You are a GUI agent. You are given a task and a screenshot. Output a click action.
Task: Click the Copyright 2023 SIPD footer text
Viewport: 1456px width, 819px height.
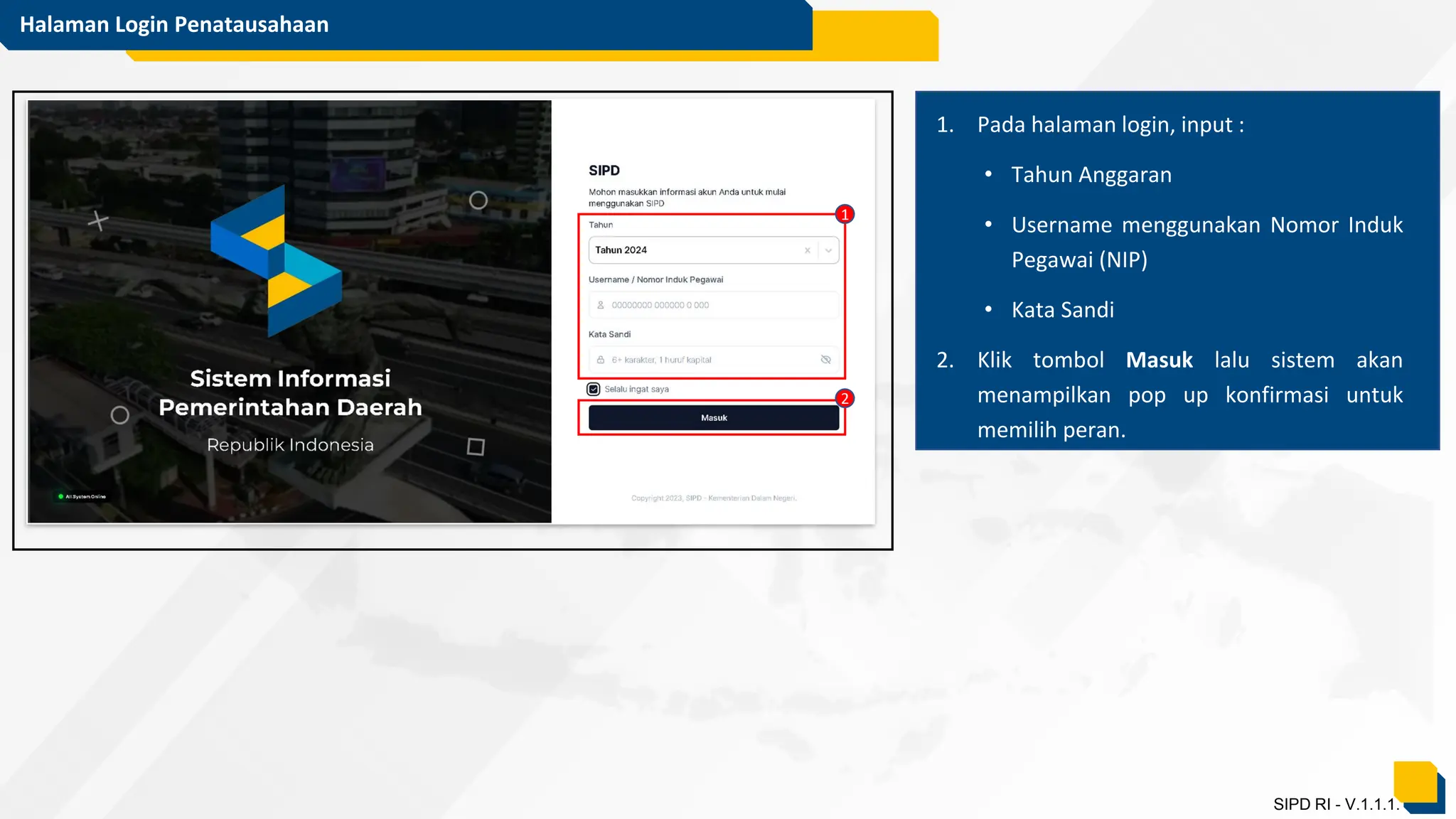point(714,498)
